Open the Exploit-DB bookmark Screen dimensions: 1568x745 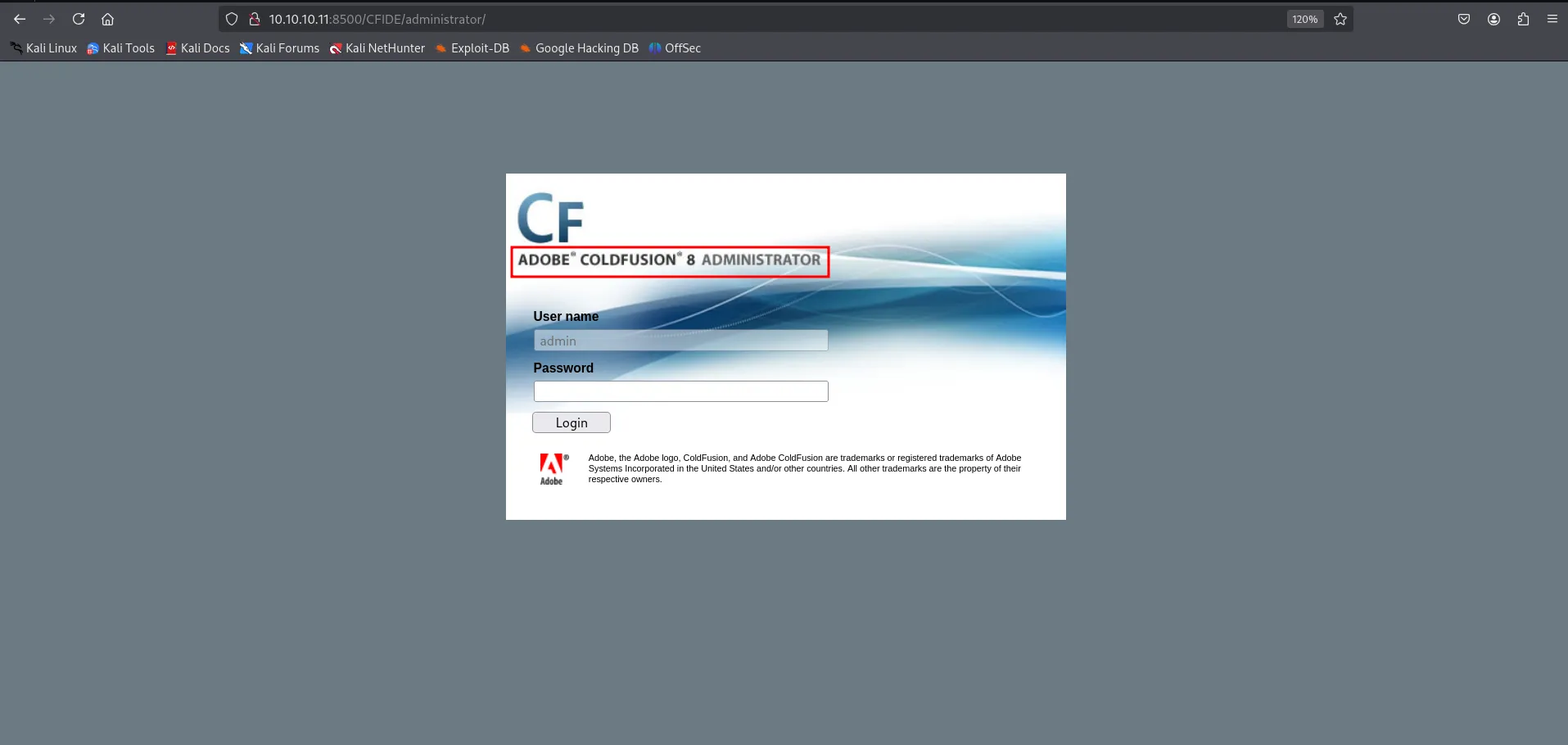coord(472,48)
